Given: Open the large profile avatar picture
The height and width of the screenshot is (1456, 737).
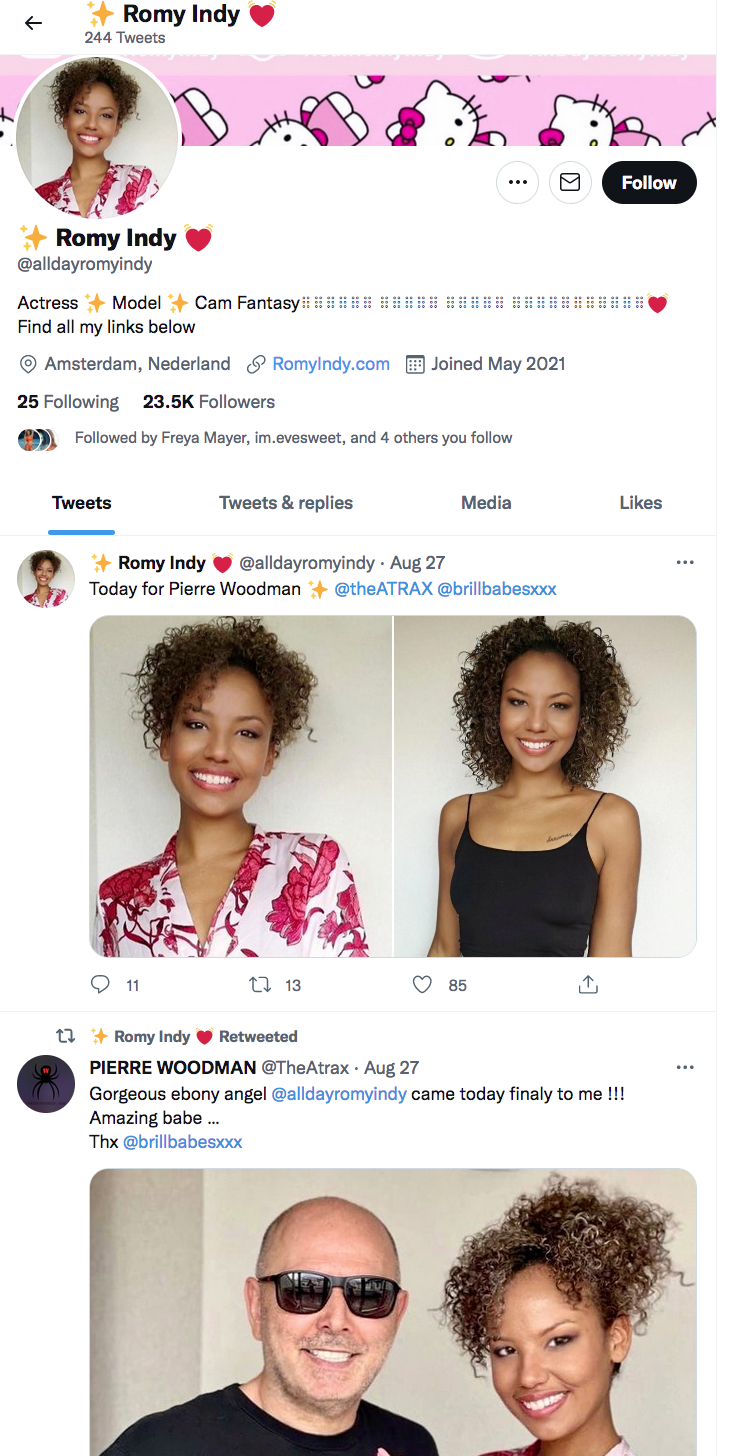Looking at the screenshot, I should tap(97, 137).
